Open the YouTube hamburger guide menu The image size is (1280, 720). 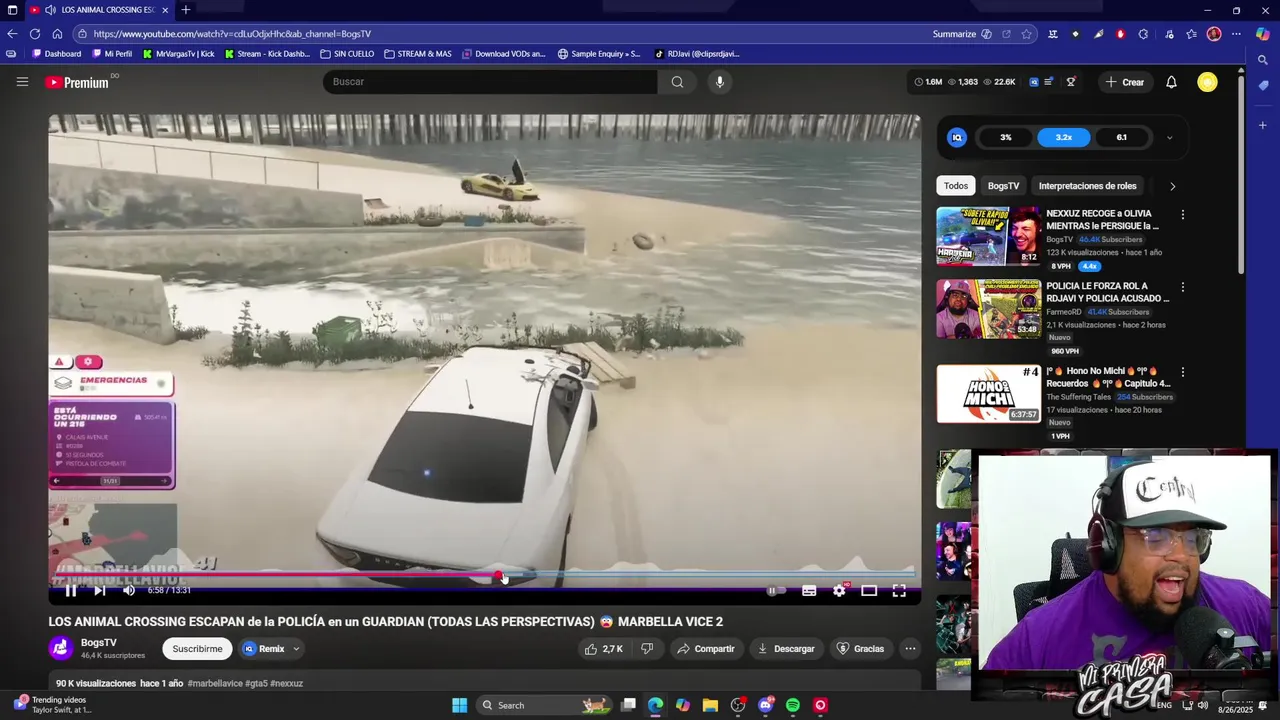click(x=22, y=82)
